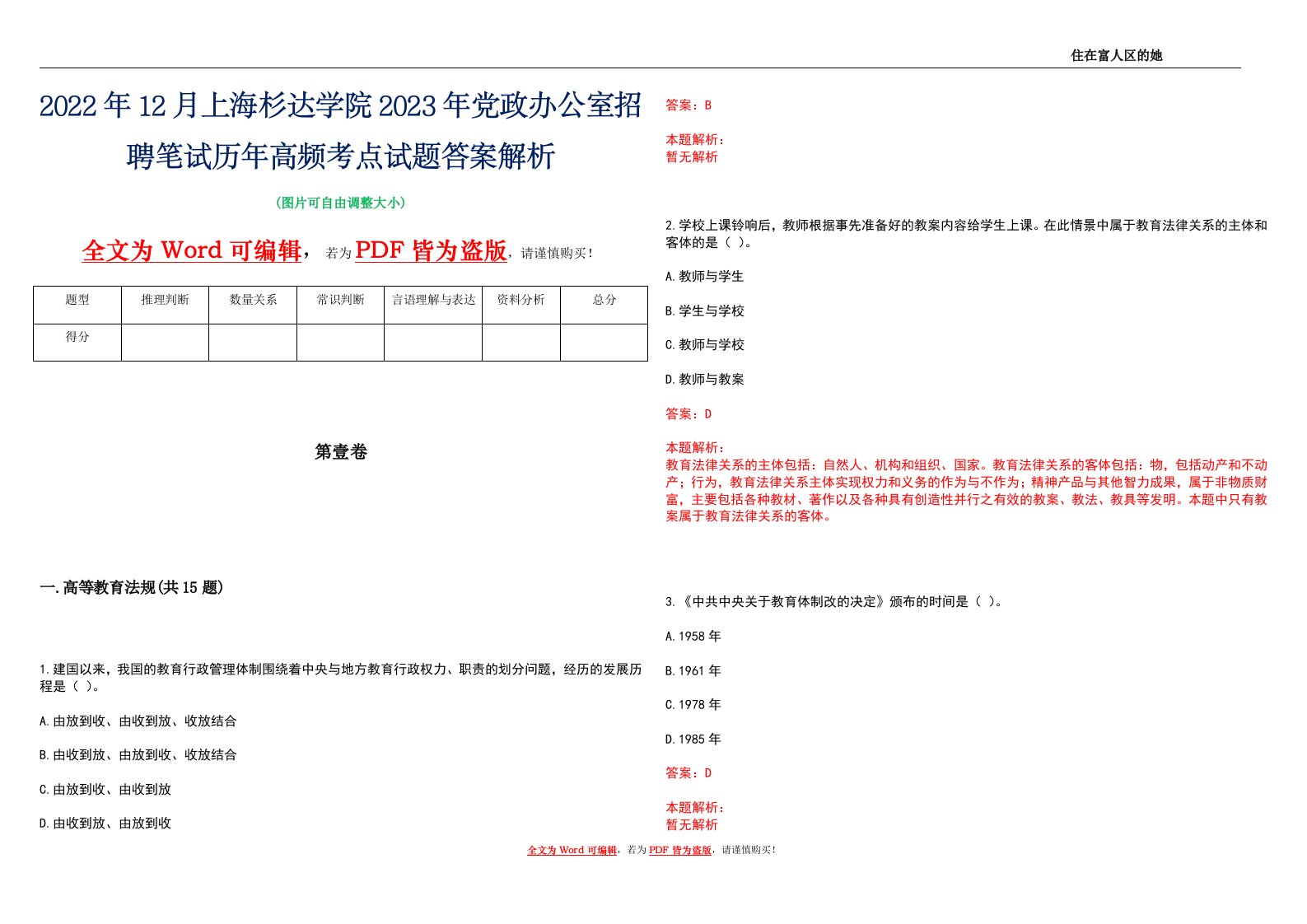This screenshot has width=1307, height=924.
Task: Click the empty score cell under 总分
Action: (604, 343)
